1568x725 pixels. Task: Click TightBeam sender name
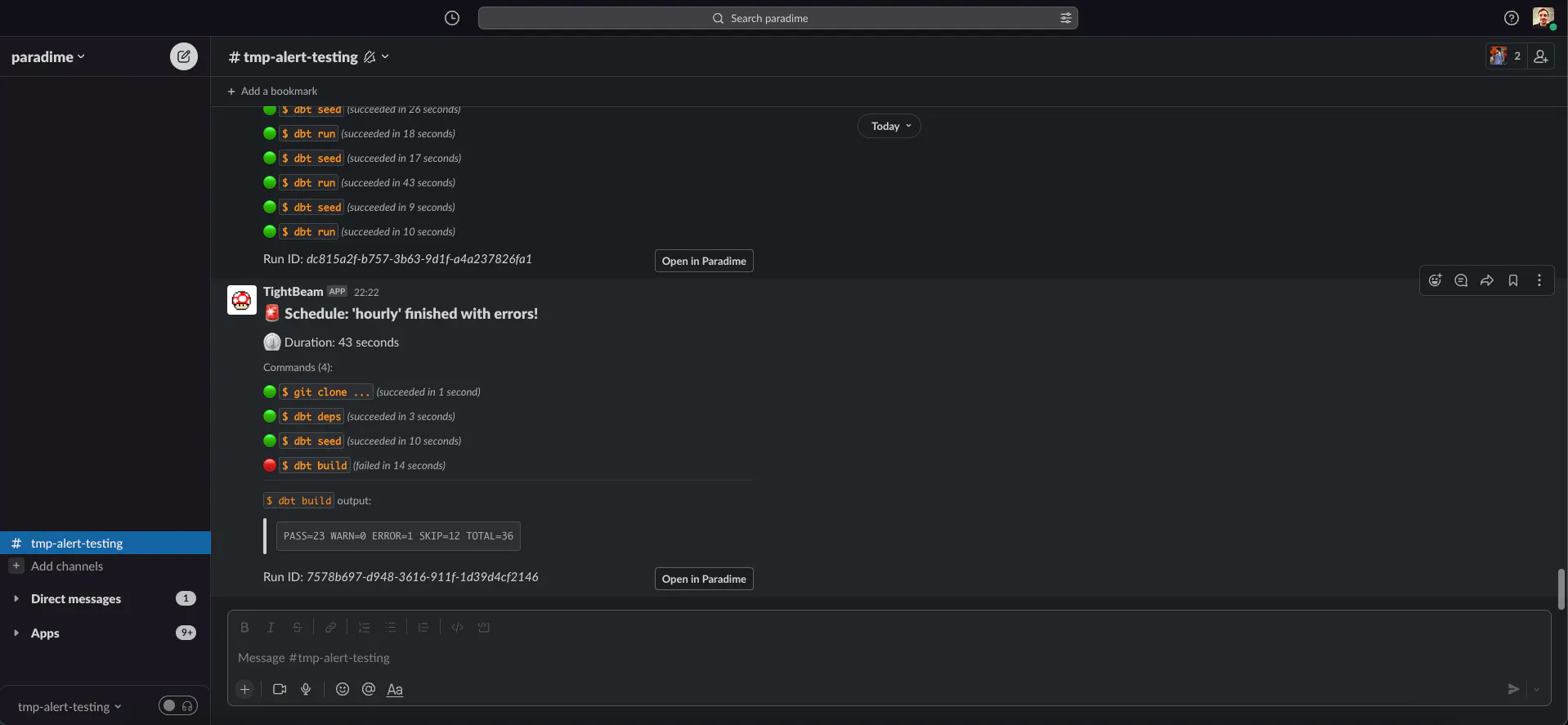coord(293,292)
